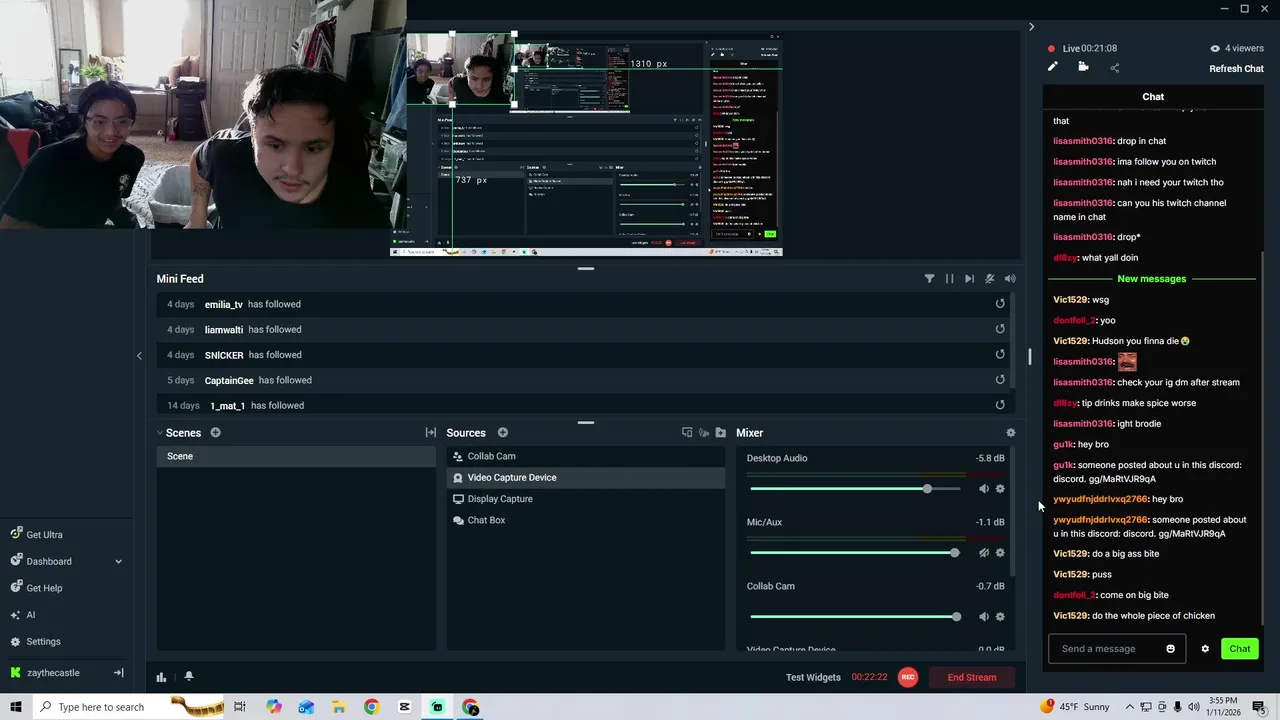Viewport: 1280px width, 720px height.
Task: Open Mic/Aux settings gear
Action: point(1000,553)
